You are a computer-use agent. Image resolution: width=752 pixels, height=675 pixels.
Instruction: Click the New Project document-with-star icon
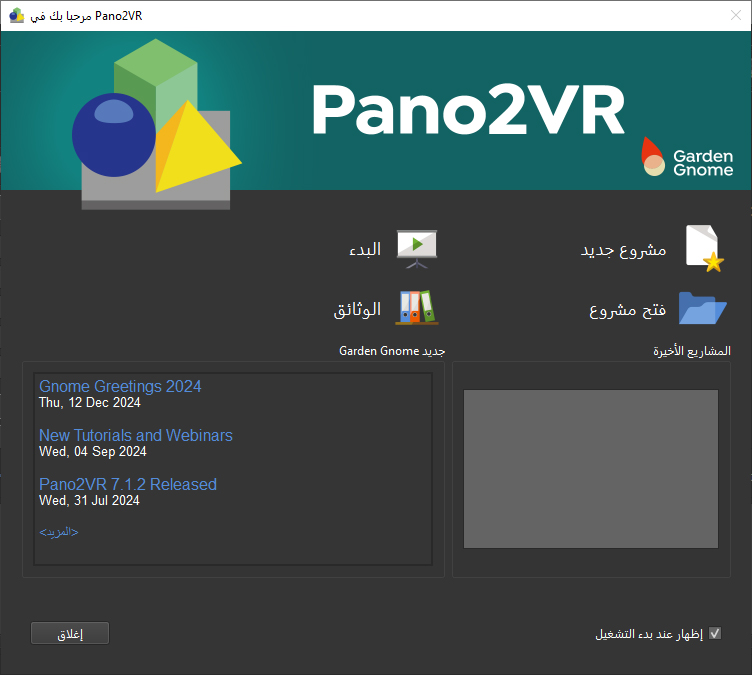(704, 249)
